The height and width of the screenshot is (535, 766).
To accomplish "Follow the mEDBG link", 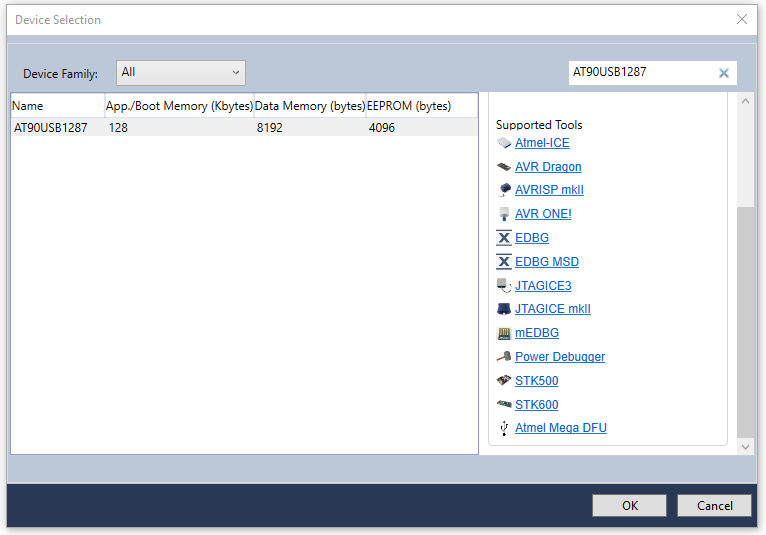I will pos(536,333).
